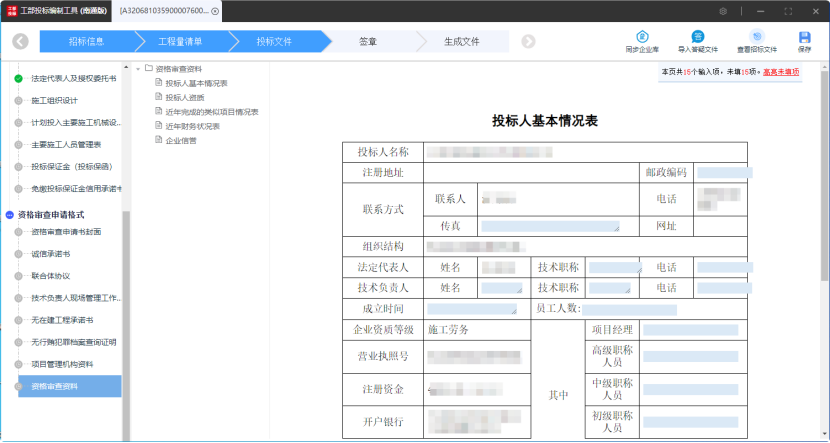Open 查看招标文件 viewer icon
Image resolution: width=830 pixels, height=443 pixels.
click(x=757, y=37)
